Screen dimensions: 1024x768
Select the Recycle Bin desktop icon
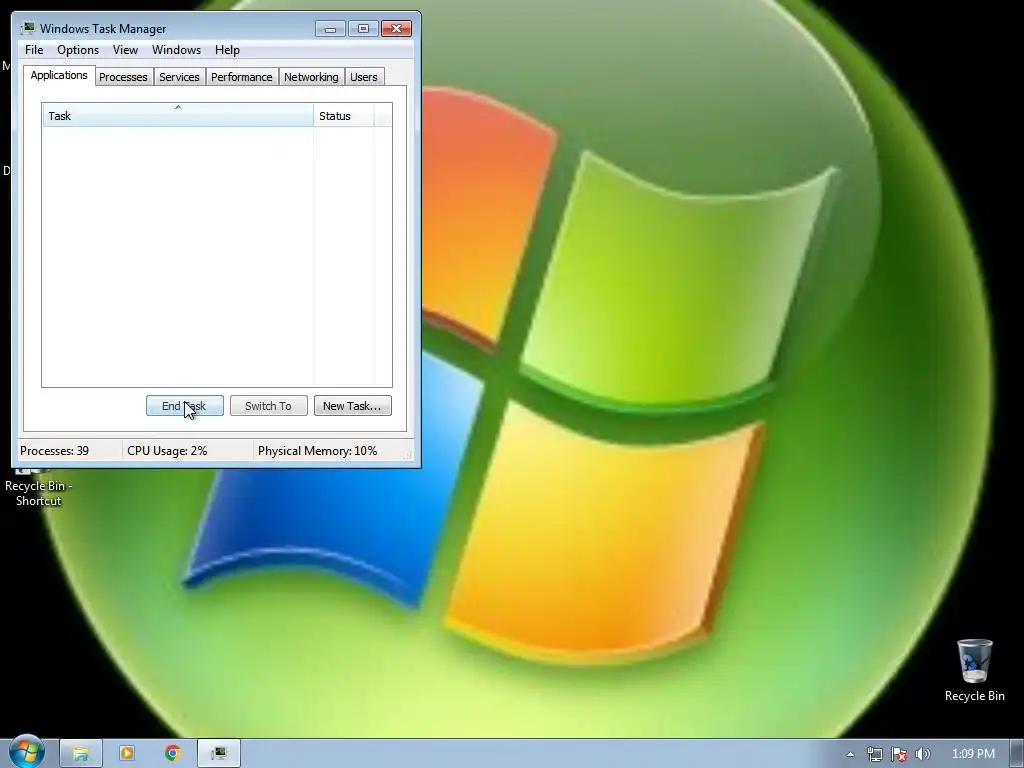coord(974,671)
